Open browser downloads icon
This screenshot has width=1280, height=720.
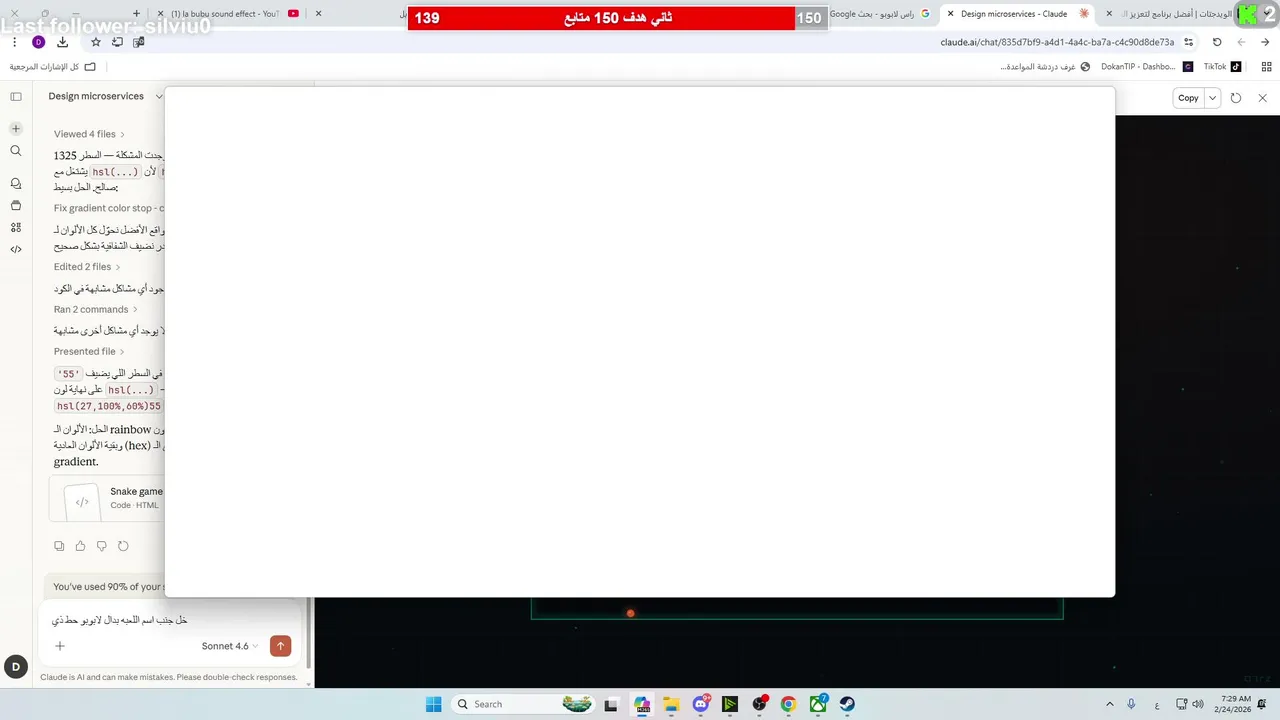[62, 42]
